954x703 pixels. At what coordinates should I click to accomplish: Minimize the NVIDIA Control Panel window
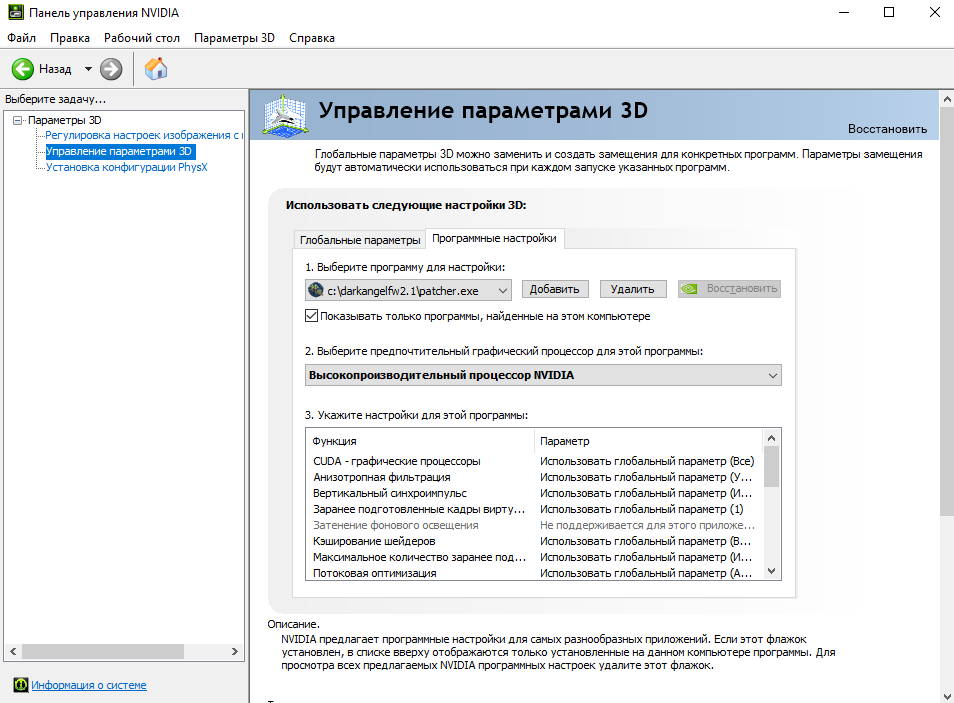click(x=844, y=12)
